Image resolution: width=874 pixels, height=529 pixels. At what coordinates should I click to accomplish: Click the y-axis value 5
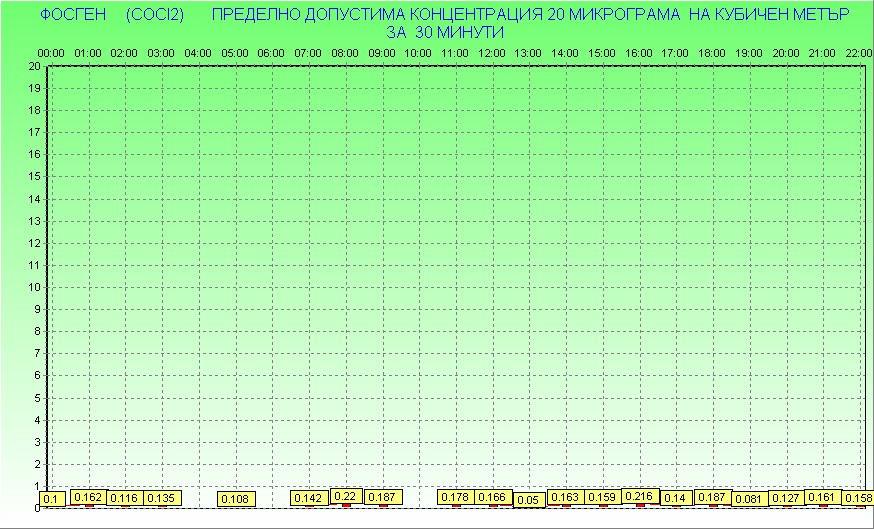pos(37,398)
